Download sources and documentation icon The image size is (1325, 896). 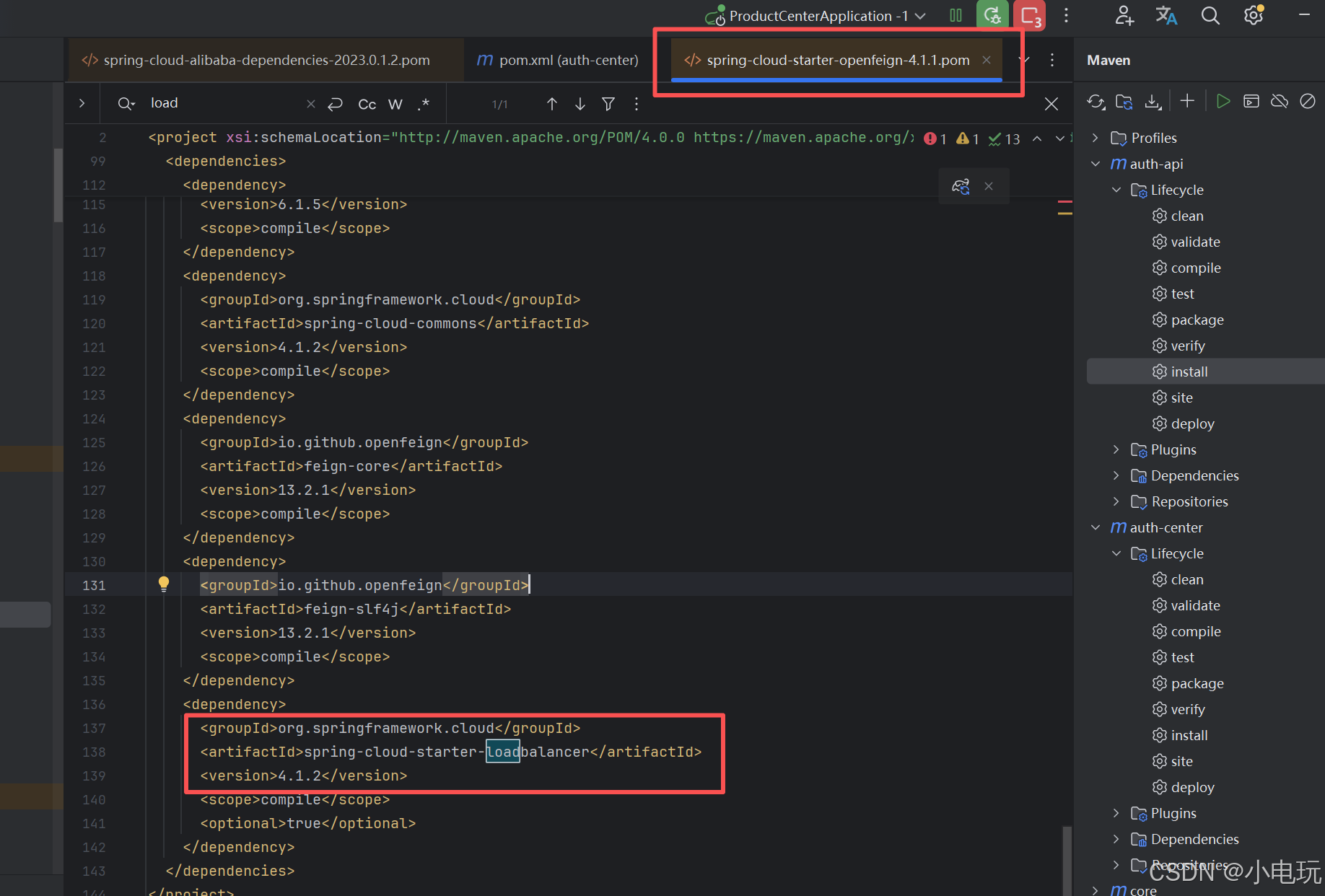click(x=1153, y=102)
